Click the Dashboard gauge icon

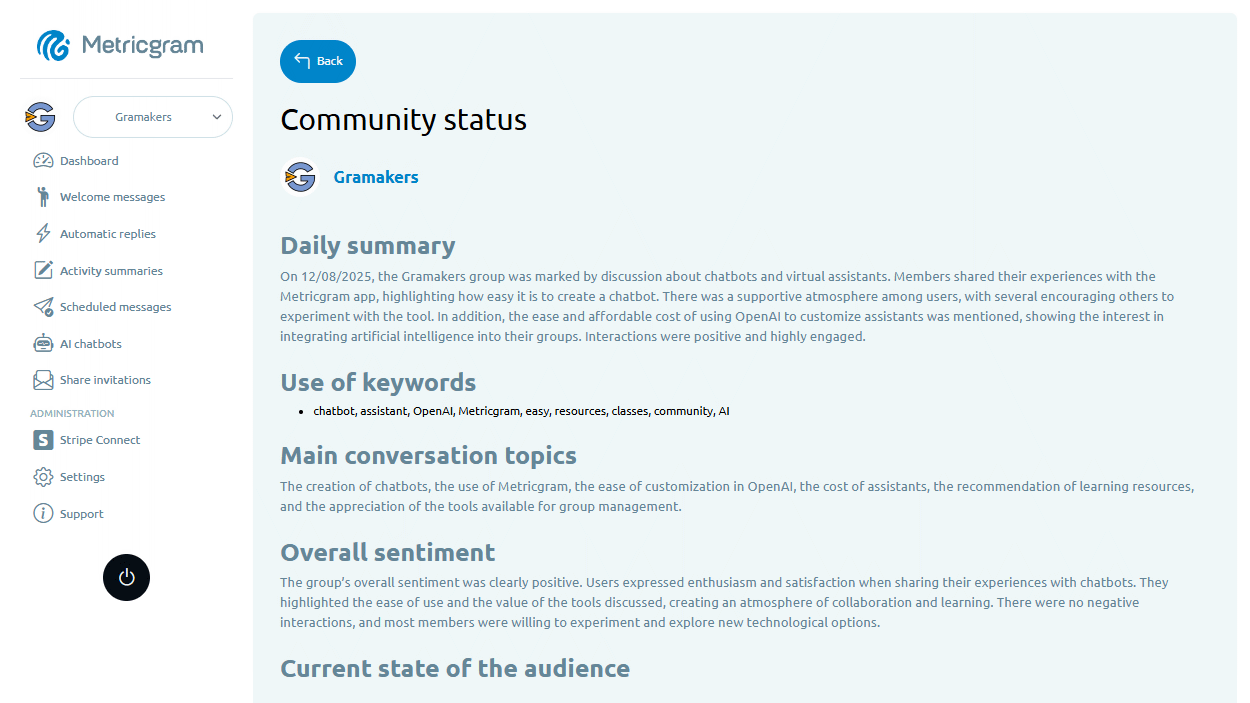coord(43,161)
